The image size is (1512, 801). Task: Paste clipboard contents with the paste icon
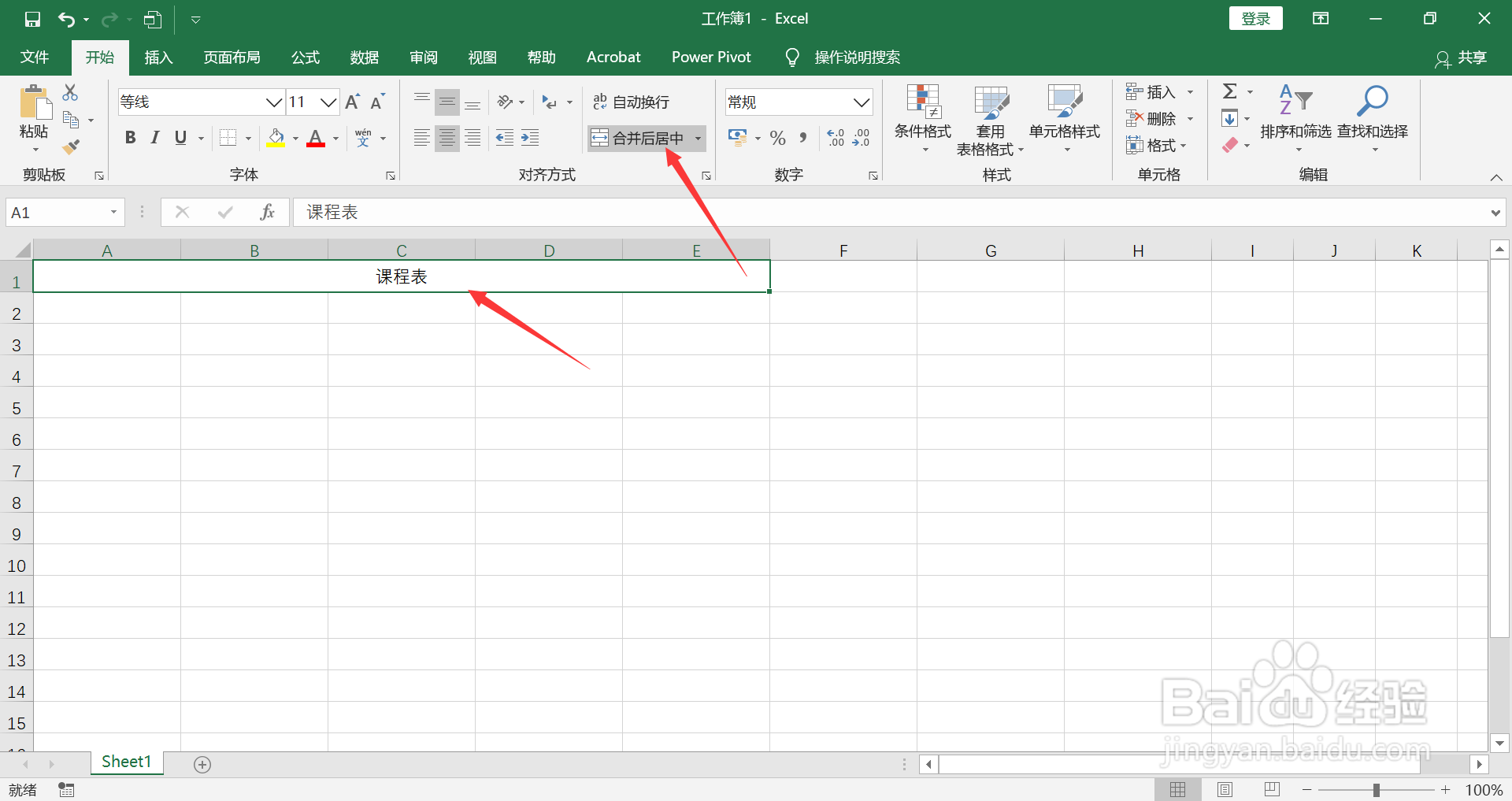(34, 104)
